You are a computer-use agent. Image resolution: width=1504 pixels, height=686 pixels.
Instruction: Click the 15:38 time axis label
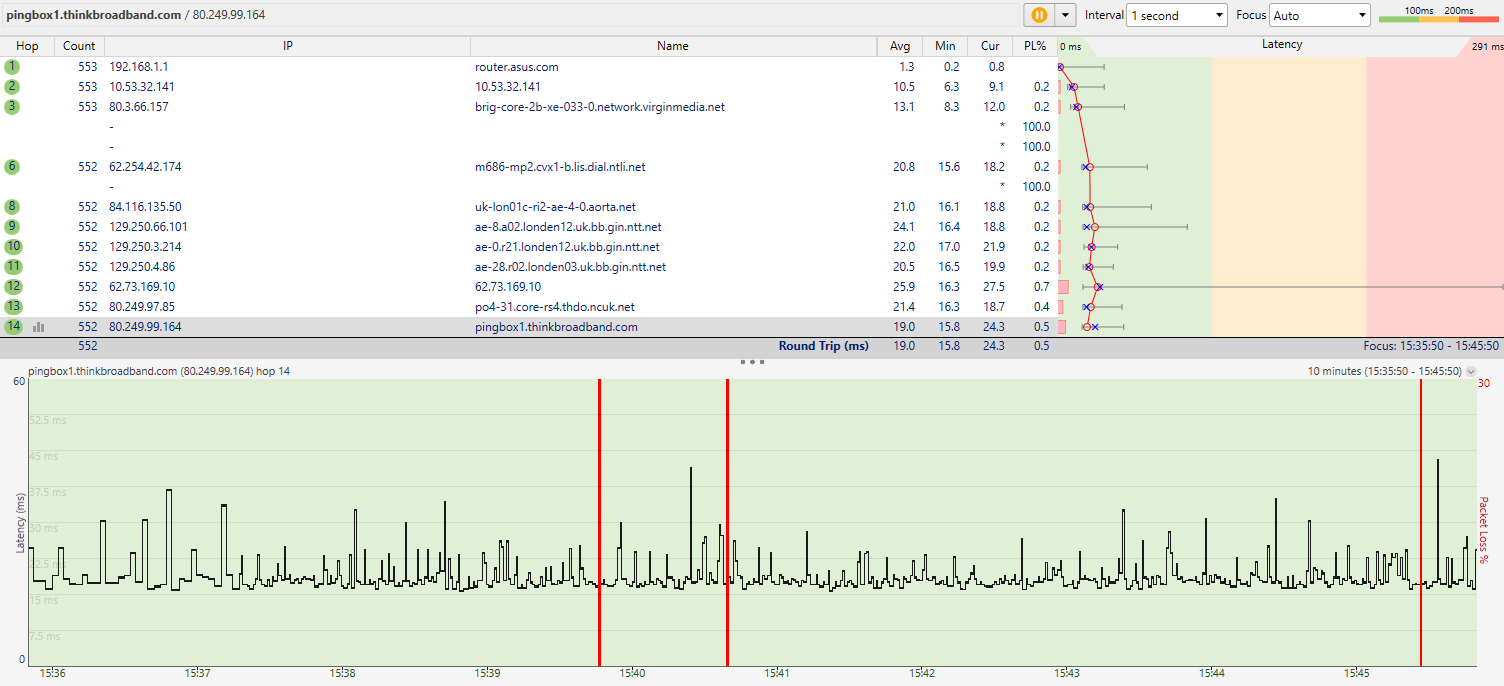(x=343, y=674)
